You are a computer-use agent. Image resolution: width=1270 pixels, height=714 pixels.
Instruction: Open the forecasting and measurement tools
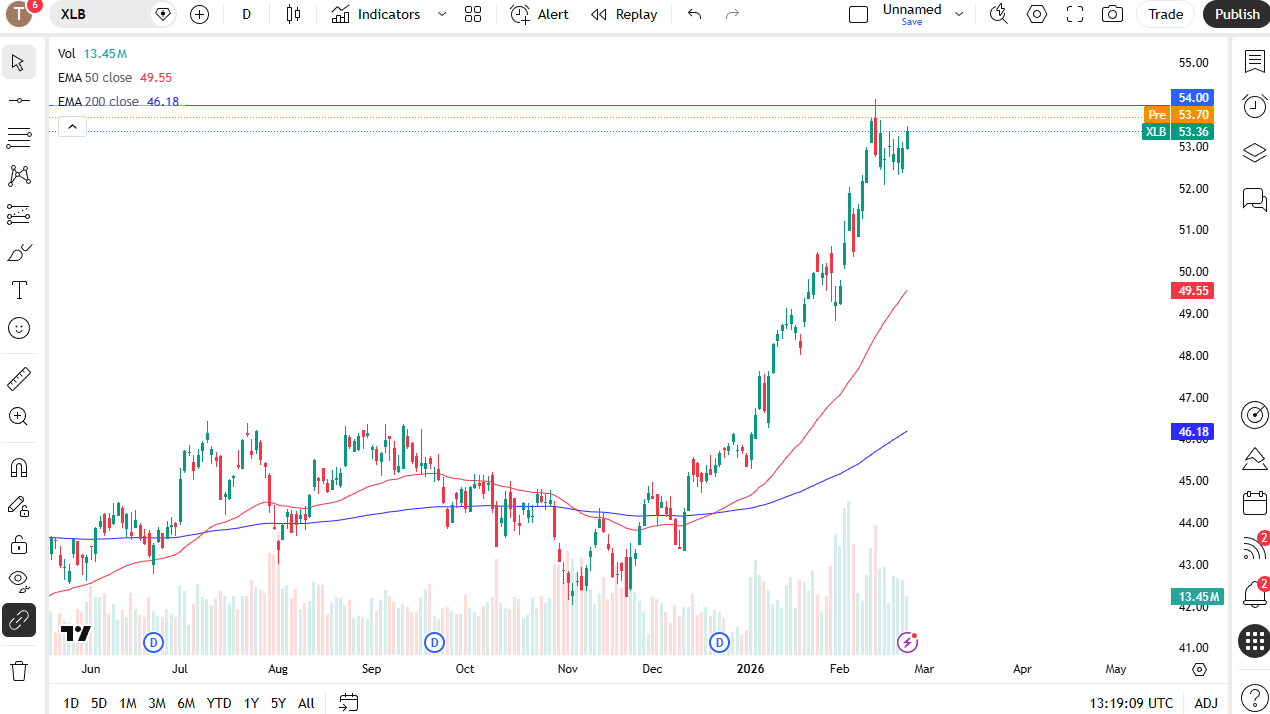coord(18,214)
